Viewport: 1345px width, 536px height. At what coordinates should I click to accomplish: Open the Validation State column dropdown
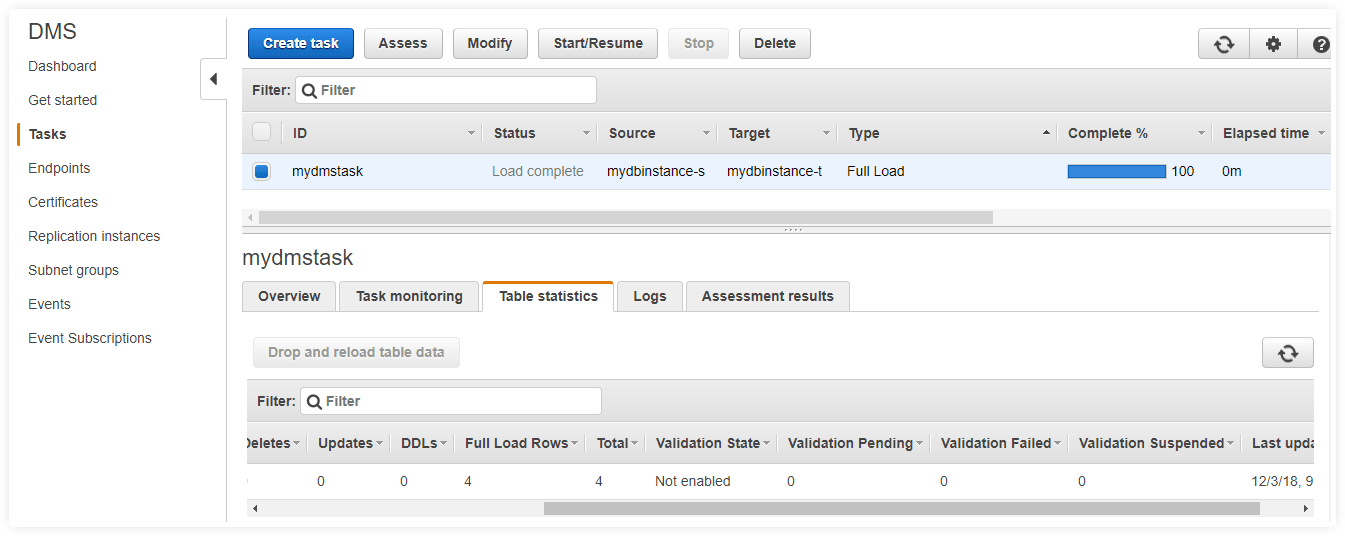[x=766, y=444]
